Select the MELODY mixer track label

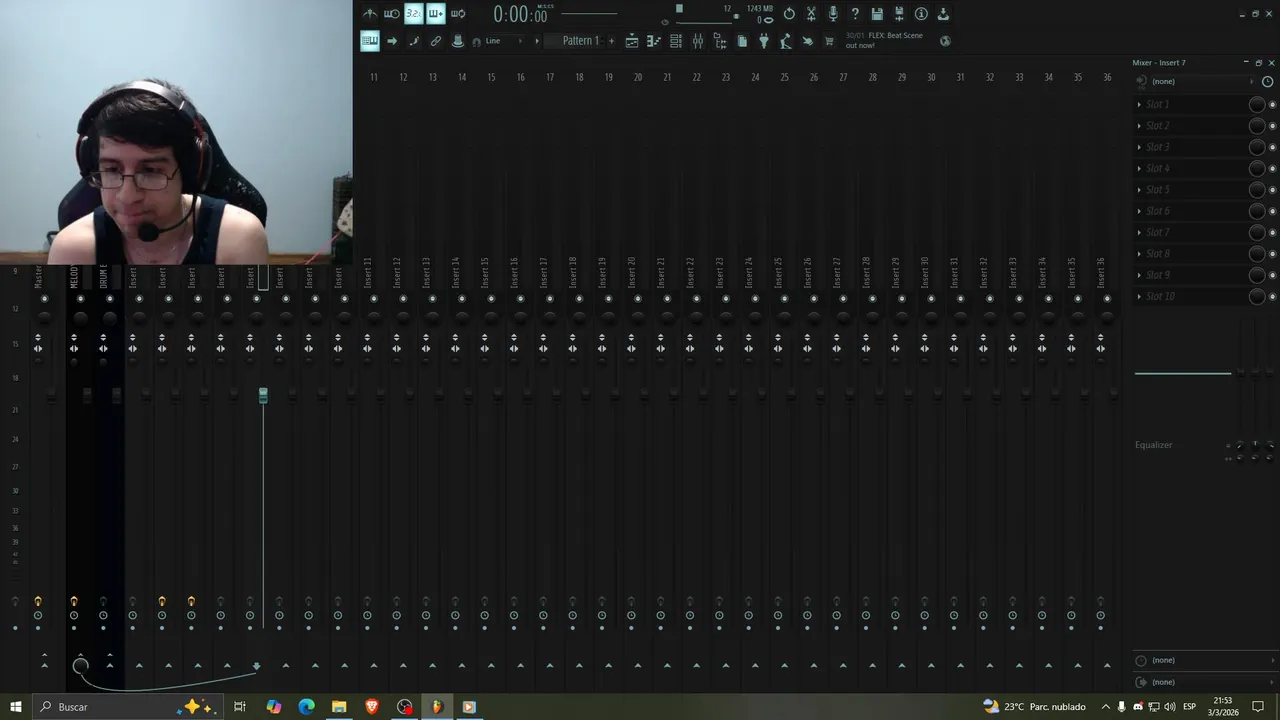tap(74, 277)
